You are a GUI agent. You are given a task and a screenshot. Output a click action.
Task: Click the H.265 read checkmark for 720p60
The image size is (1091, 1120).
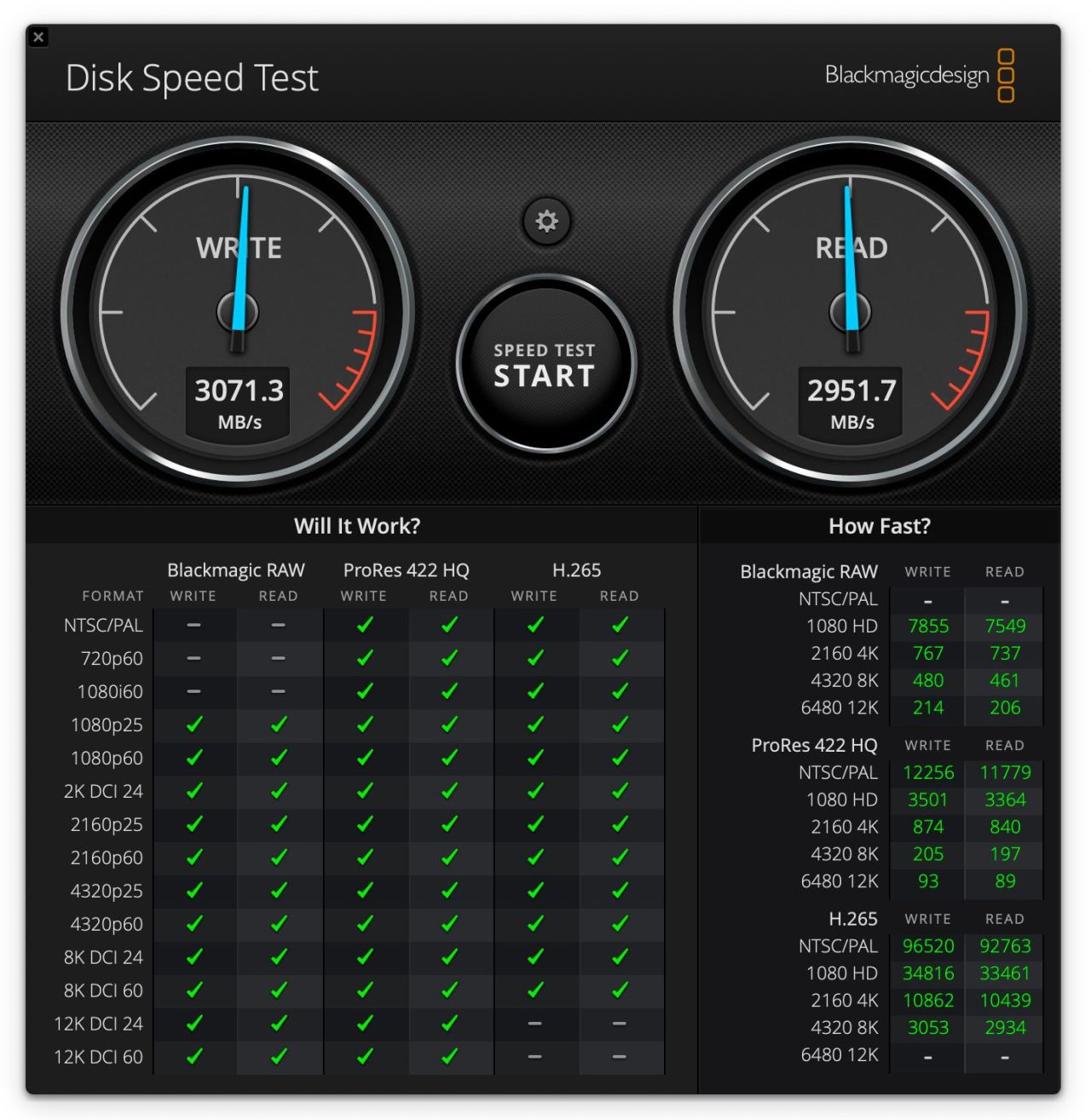620,658
